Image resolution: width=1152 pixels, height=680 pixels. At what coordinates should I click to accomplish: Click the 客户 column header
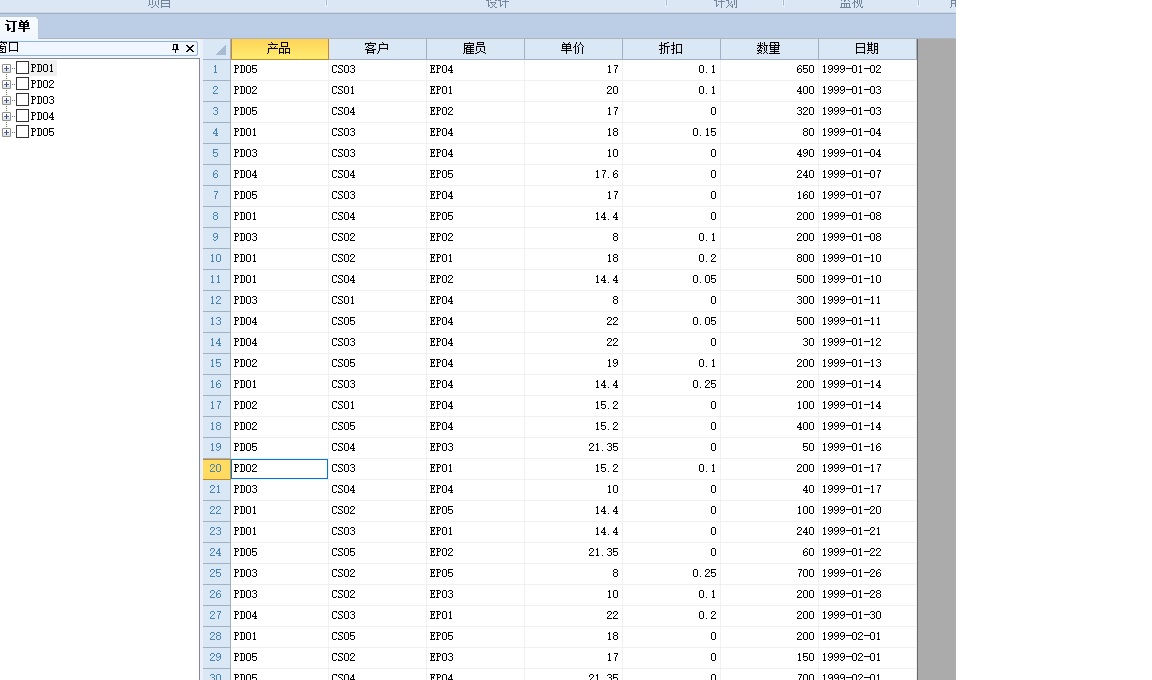click(x=377, y=49)
